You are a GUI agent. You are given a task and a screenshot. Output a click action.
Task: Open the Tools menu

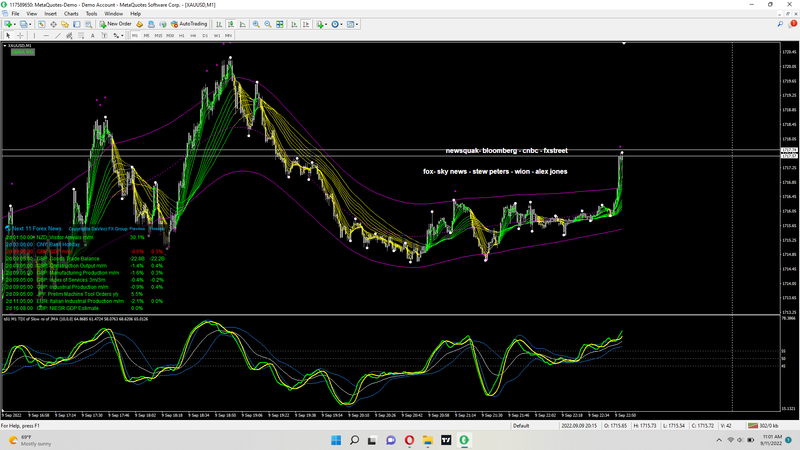tap(91, 14)
